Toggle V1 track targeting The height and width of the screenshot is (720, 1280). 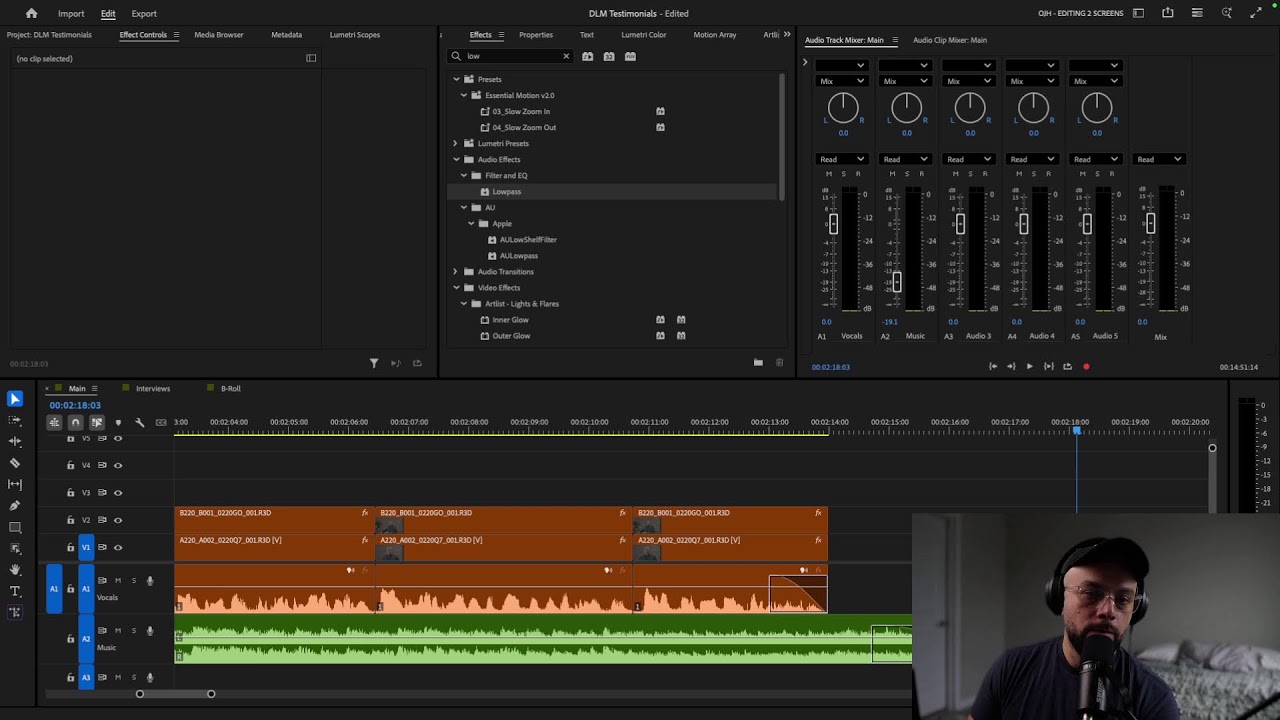(x=86, y=547)
